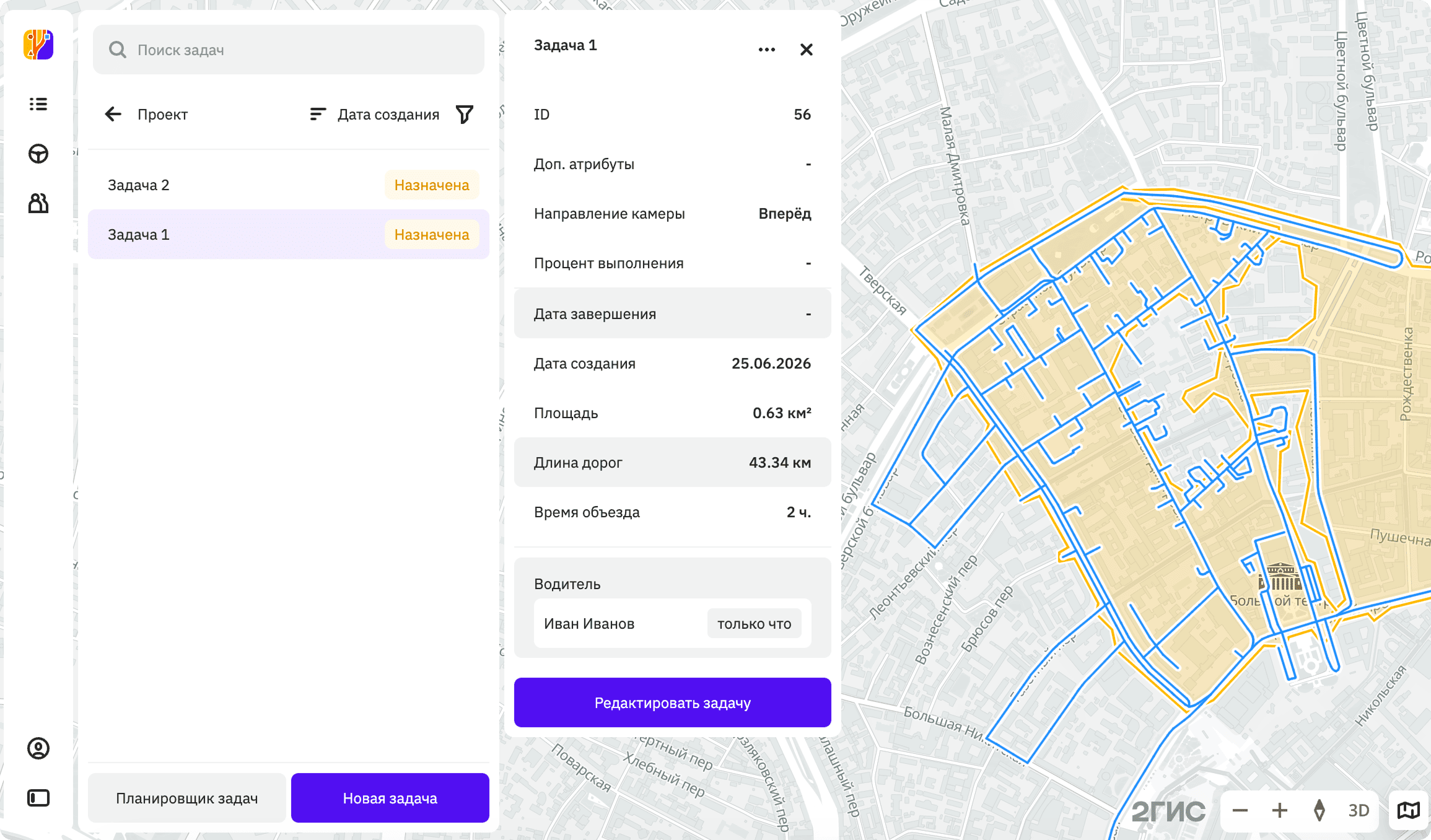Click the search magnifier icon
The width and height of the screenshot is (1431, 840).
coord(117,50)
